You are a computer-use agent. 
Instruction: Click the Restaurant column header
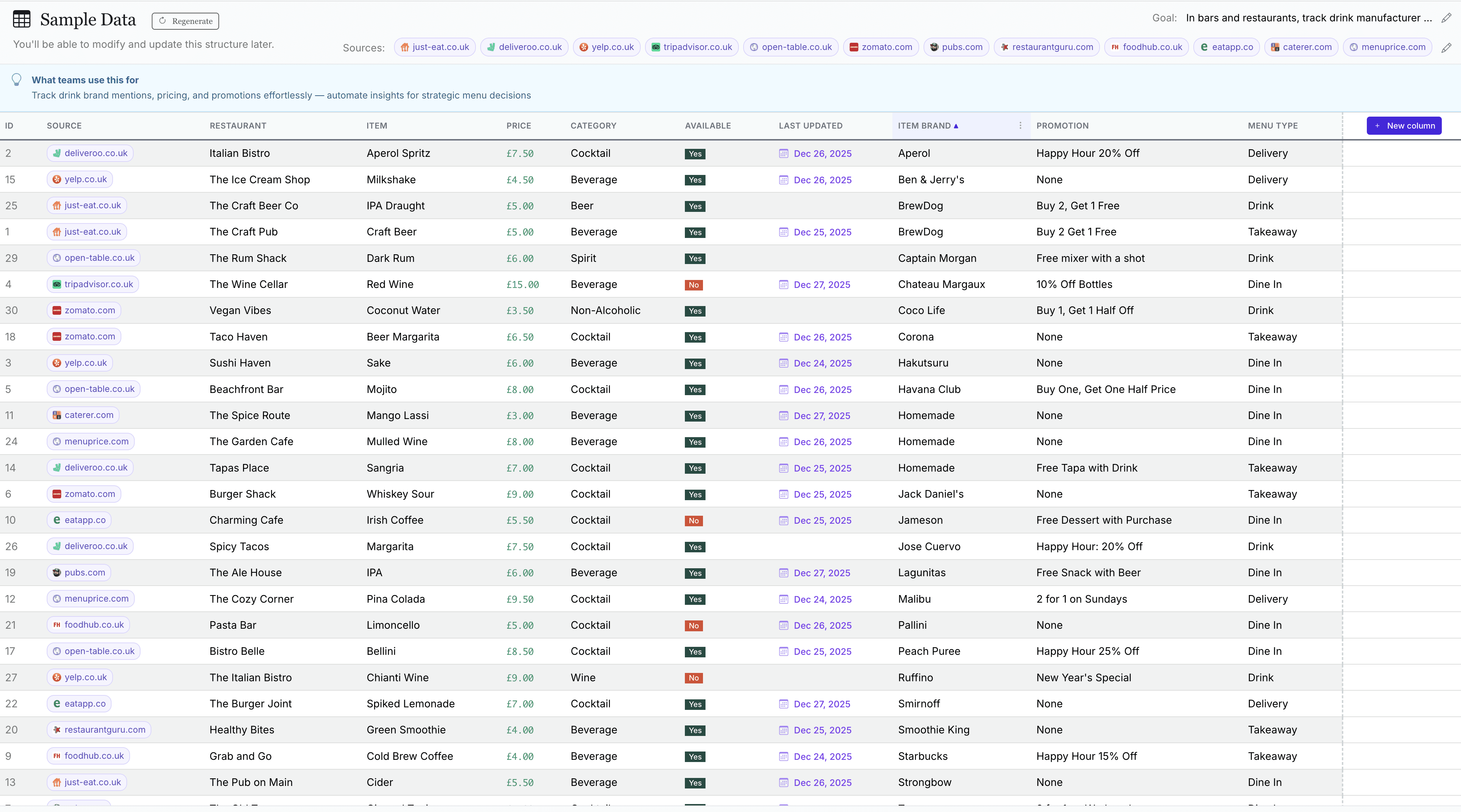238,126
